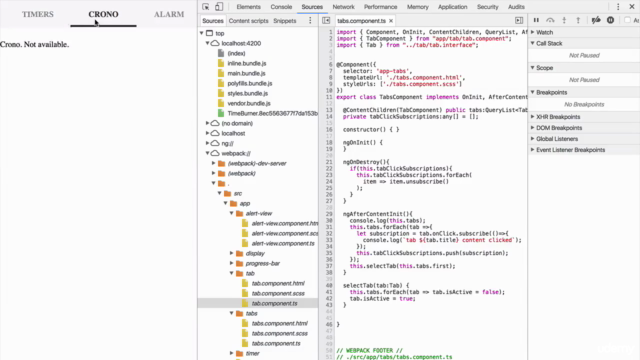Screen dimensions: 640x360
Task: Hide the file navigator sidebar
Action: tap(326, 20)
